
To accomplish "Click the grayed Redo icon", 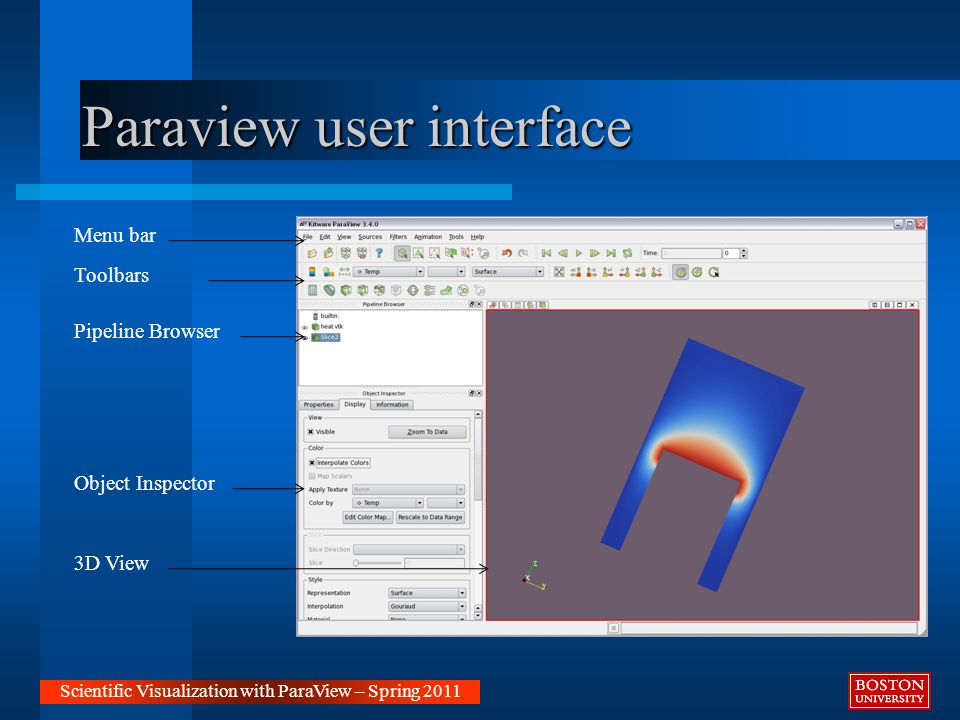I will (x=523, y=253).
